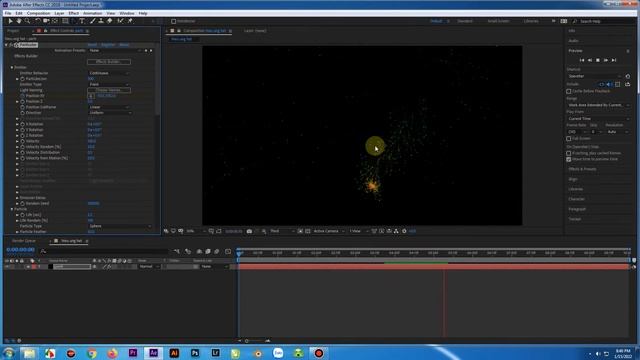
Task: Open Active Camera view dropdown
Action: pyautogui.click(x=329, y=231)
